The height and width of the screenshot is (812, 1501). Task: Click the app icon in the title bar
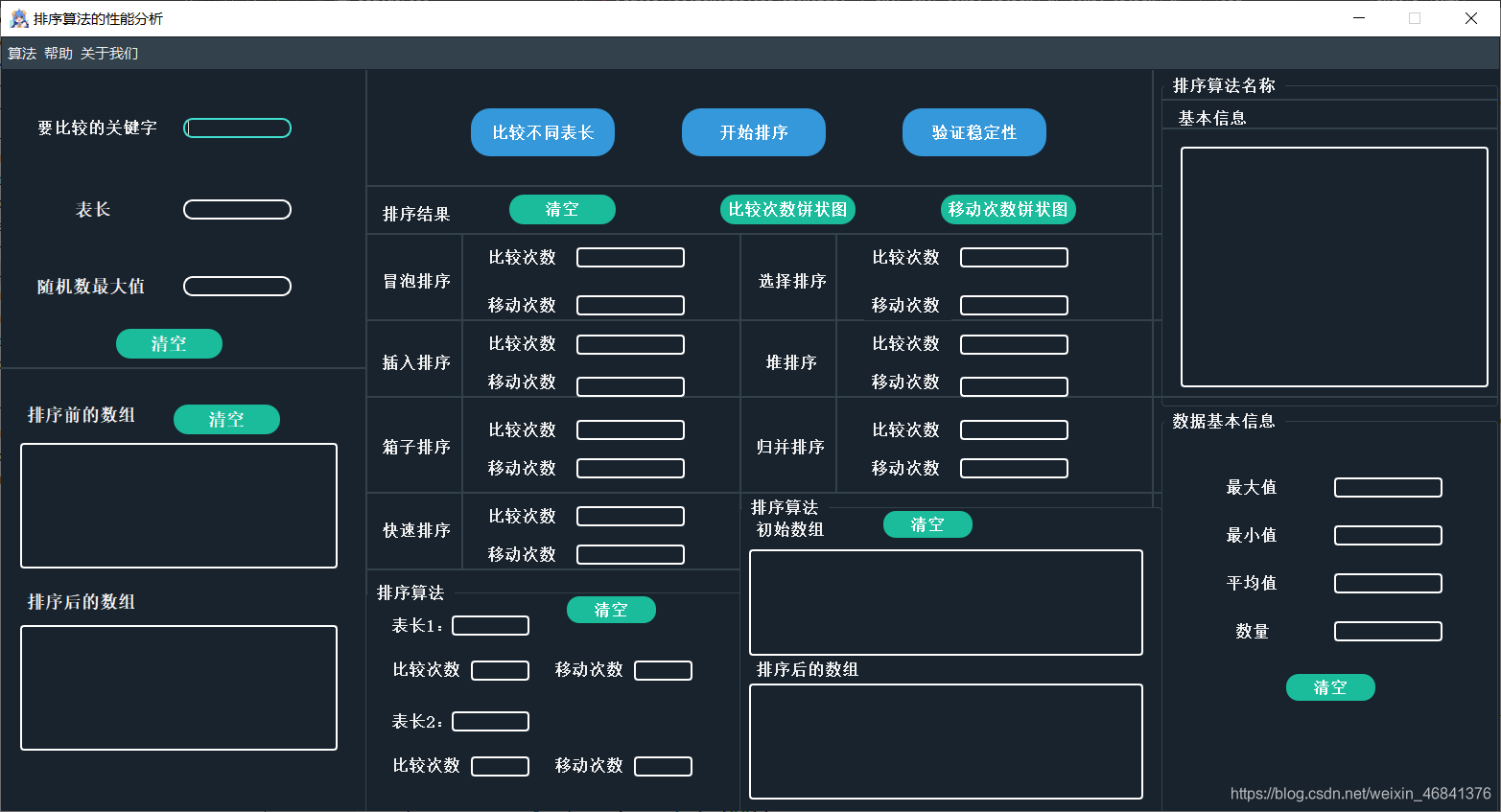[18, 18]
